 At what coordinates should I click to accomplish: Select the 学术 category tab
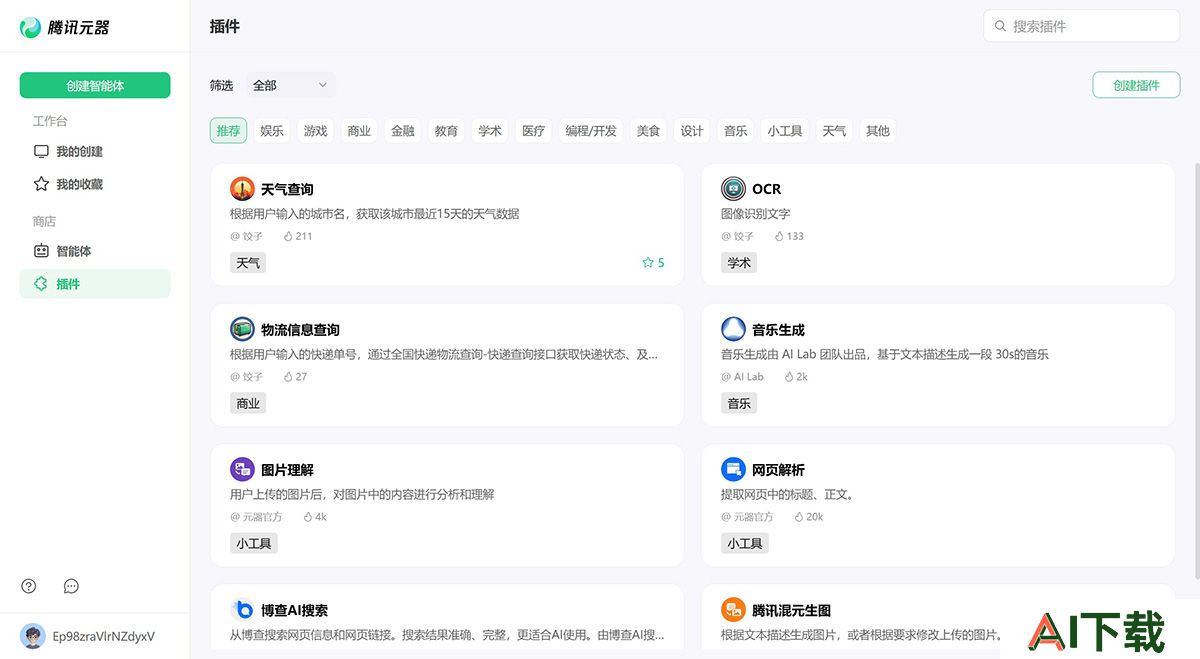(x=490, y=131)
